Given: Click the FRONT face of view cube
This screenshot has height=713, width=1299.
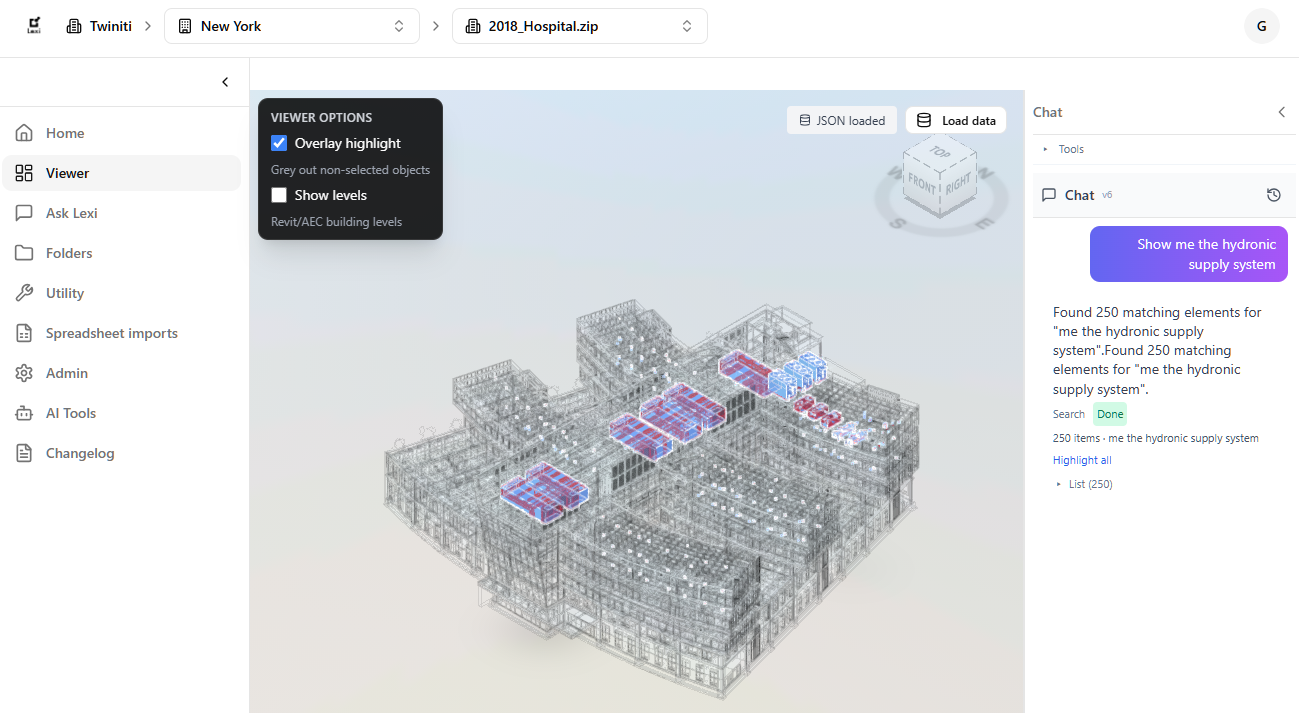Looking at the screenshot, I should coord(921,186).
